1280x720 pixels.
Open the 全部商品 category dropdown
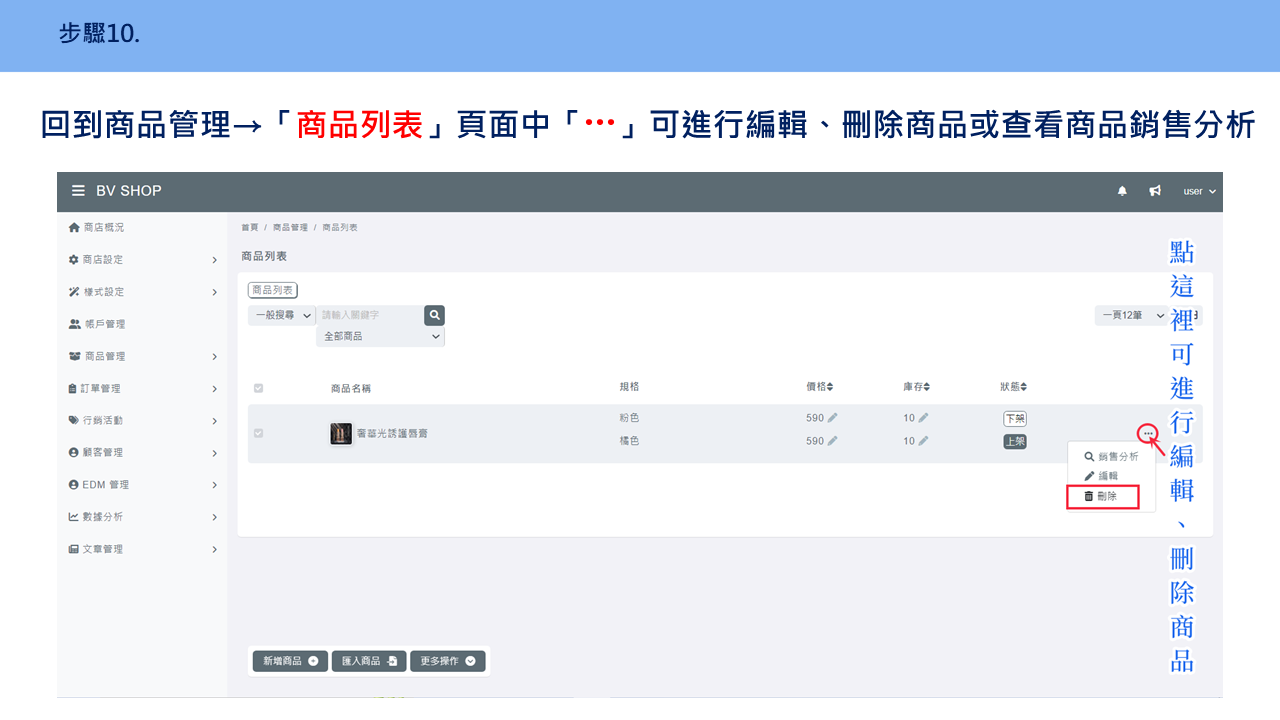[x=380, y=337]
